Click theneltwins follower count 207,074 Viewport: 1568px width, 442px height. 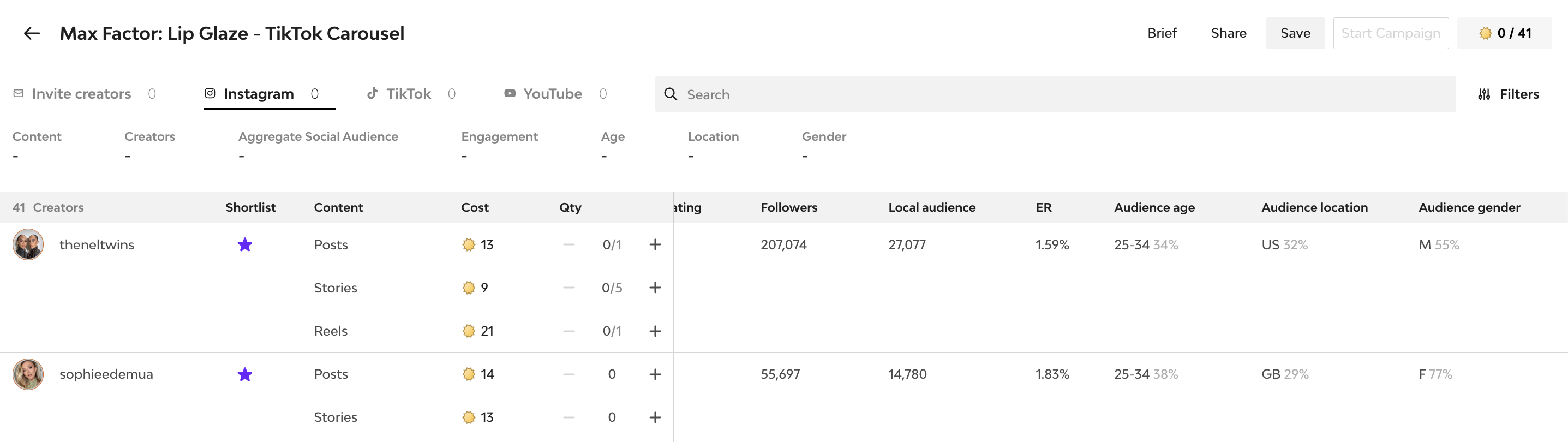coord(783,245)
